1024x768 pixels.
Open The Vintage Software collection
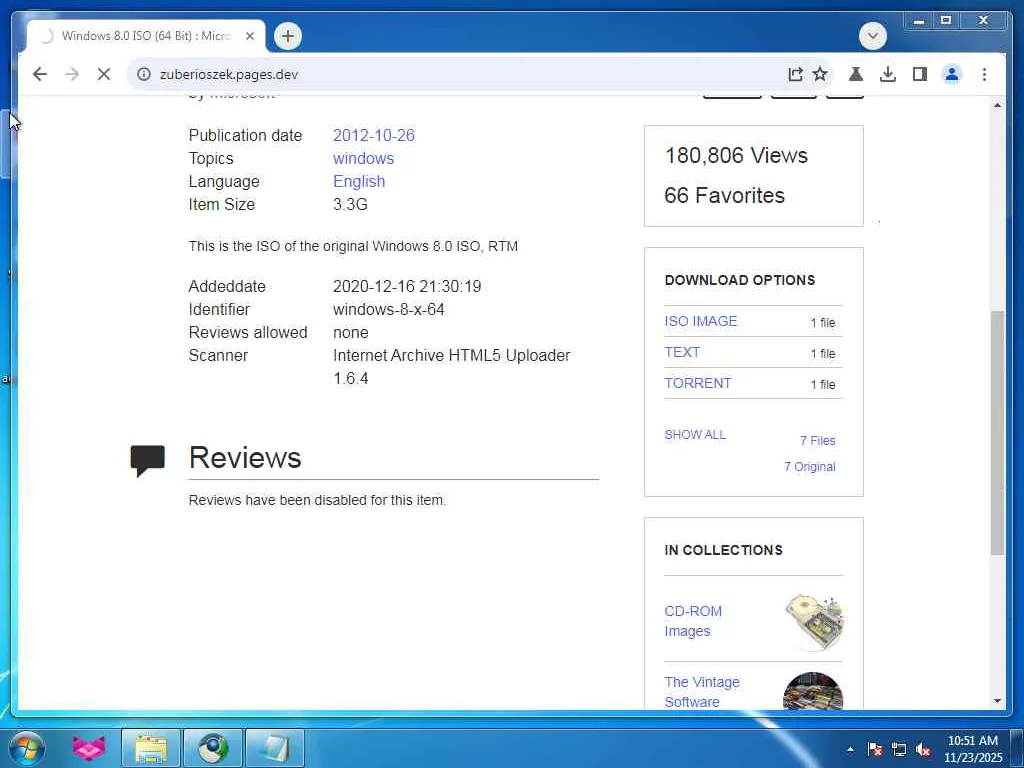click(x=702, y=692)
